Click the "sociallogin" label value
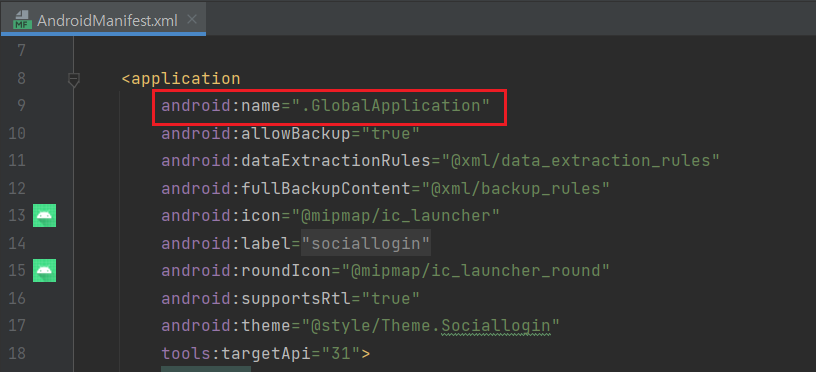Viewport: 816px width, 372px height. (x=366, y=243)
